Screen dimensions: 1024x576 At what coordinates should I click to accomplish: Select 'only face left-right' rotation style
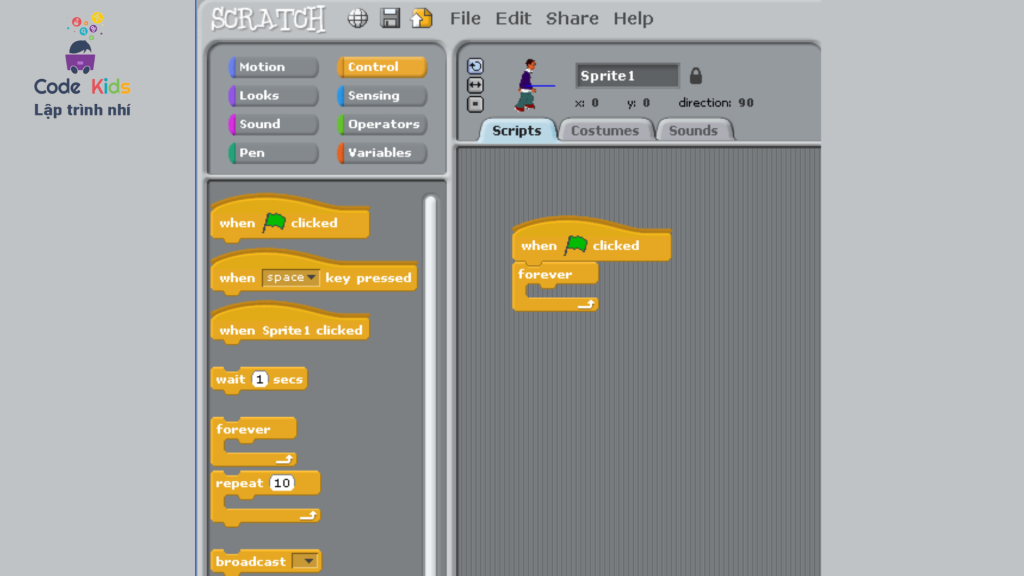click(x=475, y=85)
